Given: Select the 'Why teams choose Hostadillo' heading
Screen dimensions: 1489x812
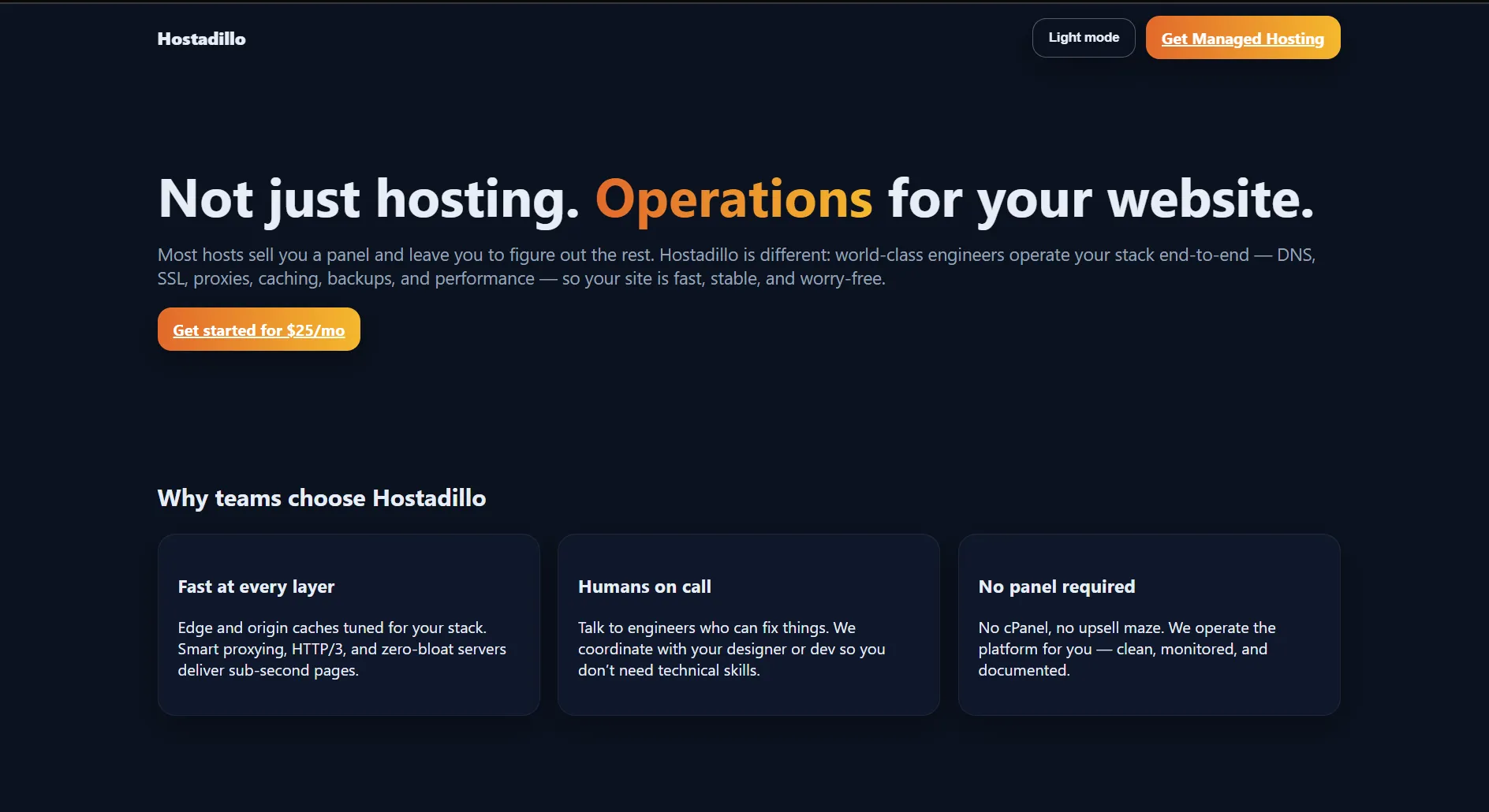Looking at the screenshot, I should pos(322,498).
